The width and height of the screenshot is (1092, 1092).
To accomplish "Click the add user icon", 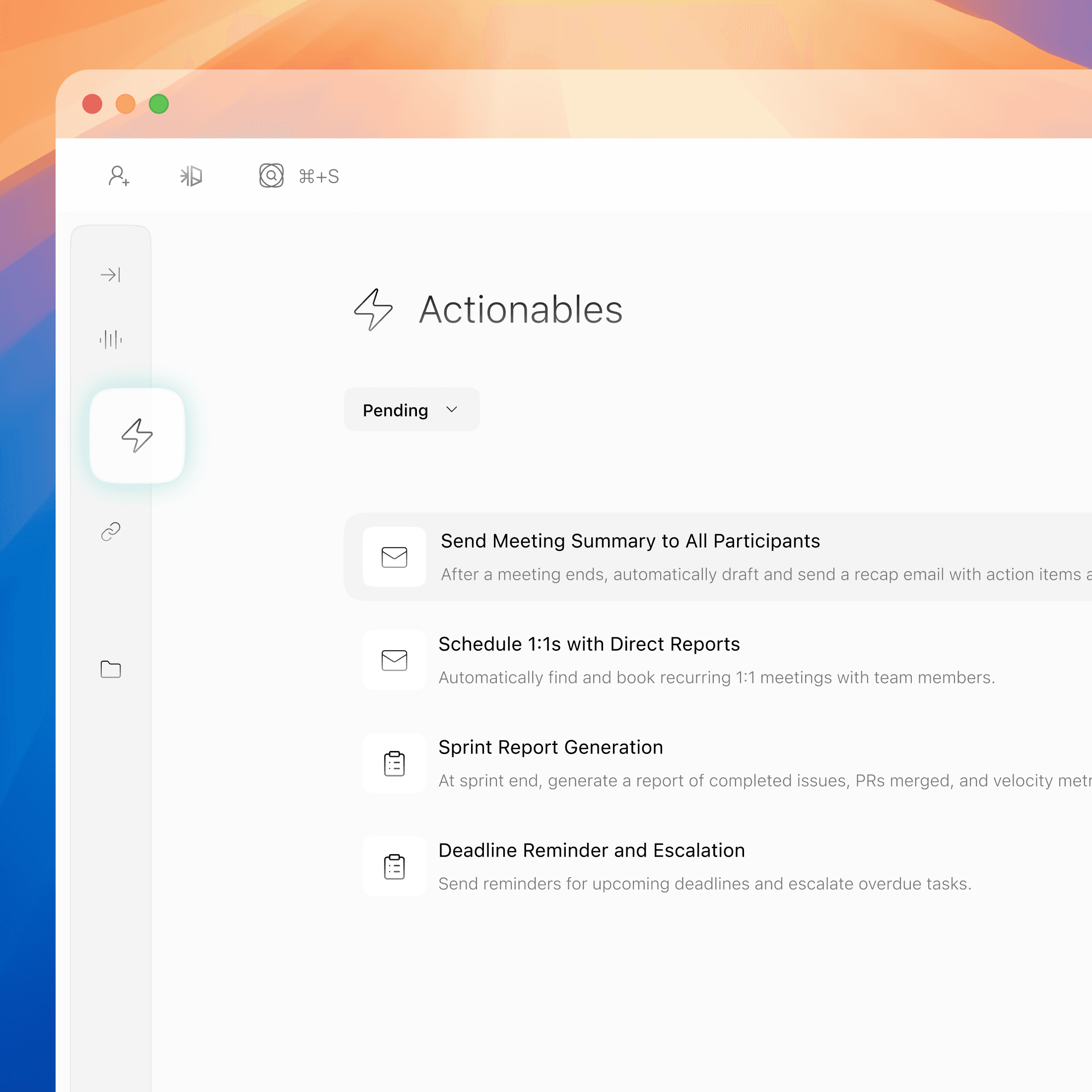I will tap(119, 176).
